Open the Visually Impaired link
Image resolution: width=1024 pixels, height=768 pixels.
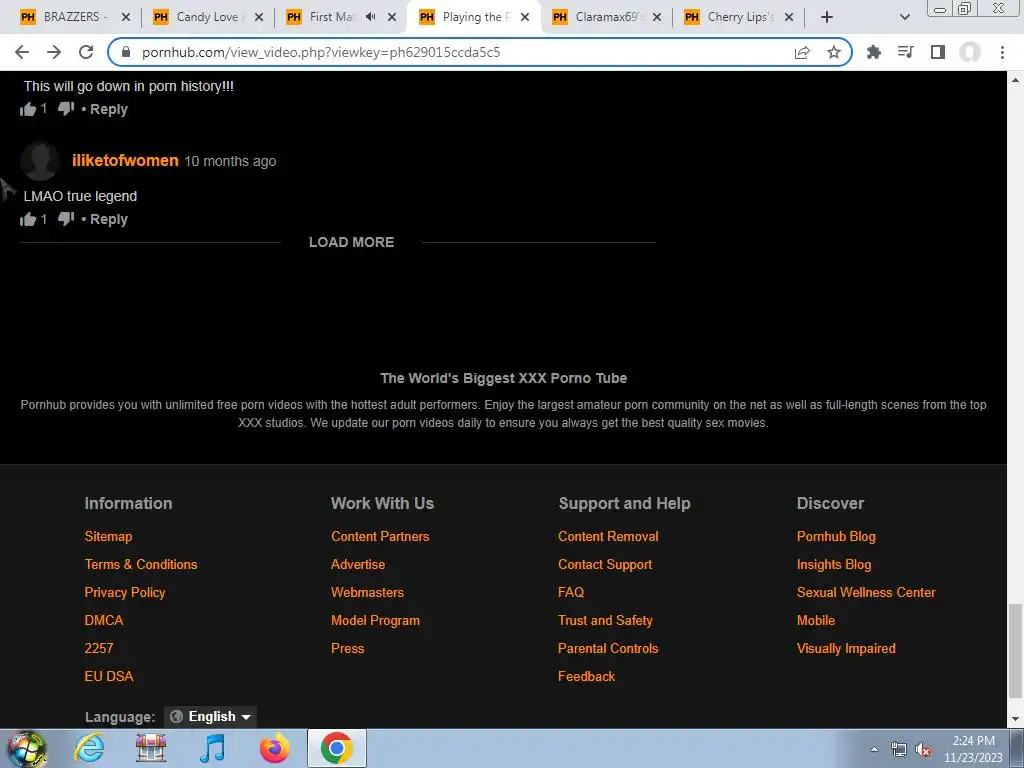846,648
